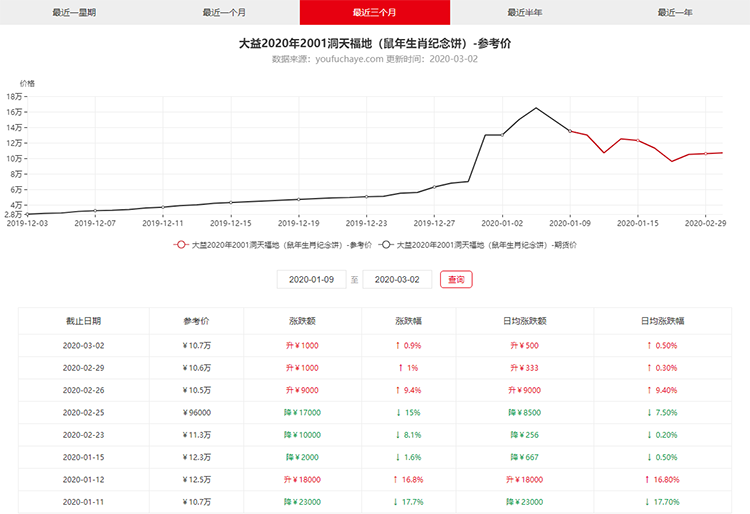The image size is (750, 514).
Task: Click the percentage cell 17.7%
Action: [x=408, y=502]
